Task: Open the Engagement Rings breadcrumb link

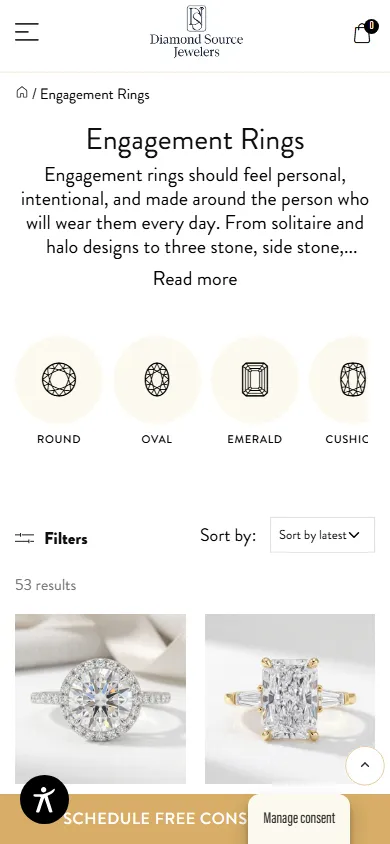Action: coord(95,95)
